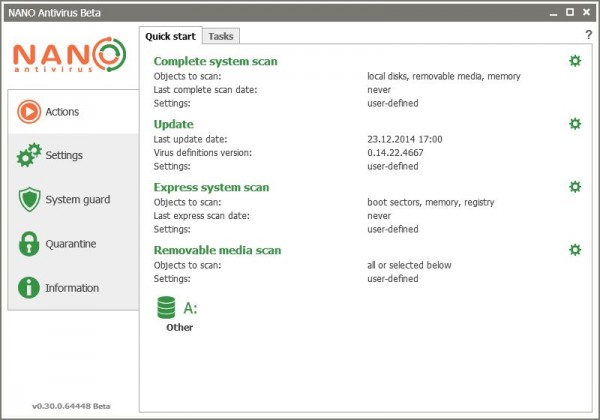Screen dimensions: 600x420
Task: Click 'Last complete scan date:' label
Action: click(205, 90)
